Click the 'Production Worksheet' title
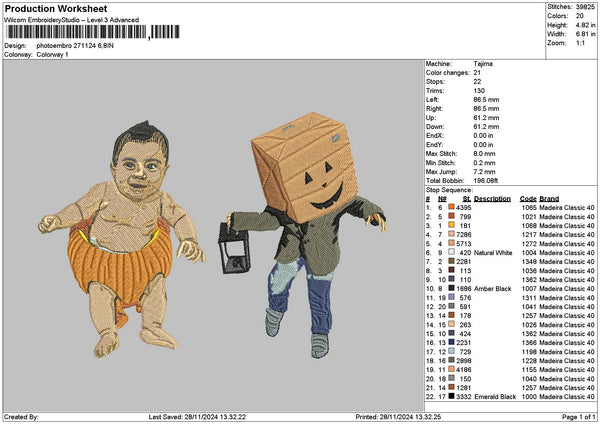Screen dimensions: 600x424 (56, 8)
